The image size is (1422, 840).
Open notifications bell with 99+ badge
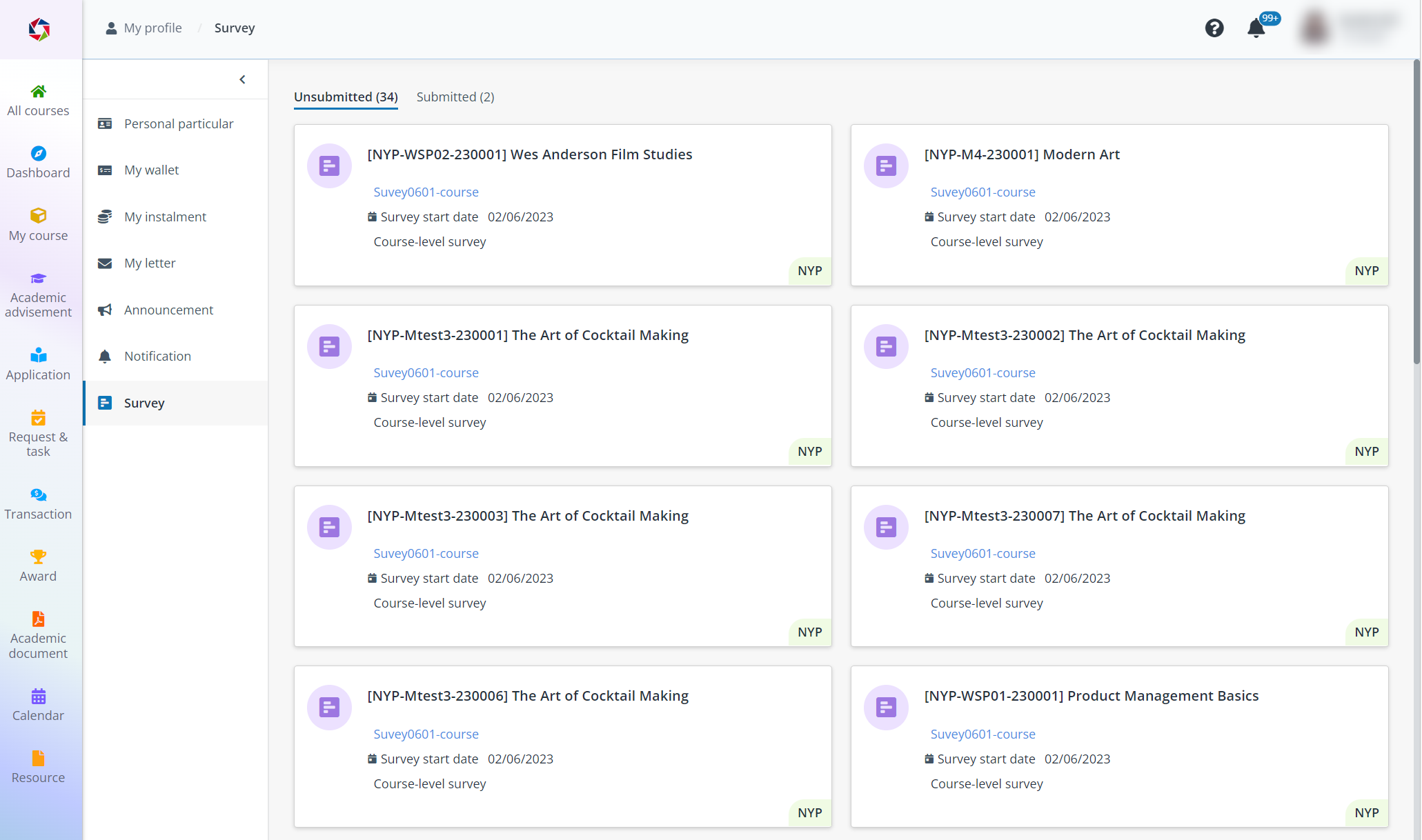(1256, 28)
